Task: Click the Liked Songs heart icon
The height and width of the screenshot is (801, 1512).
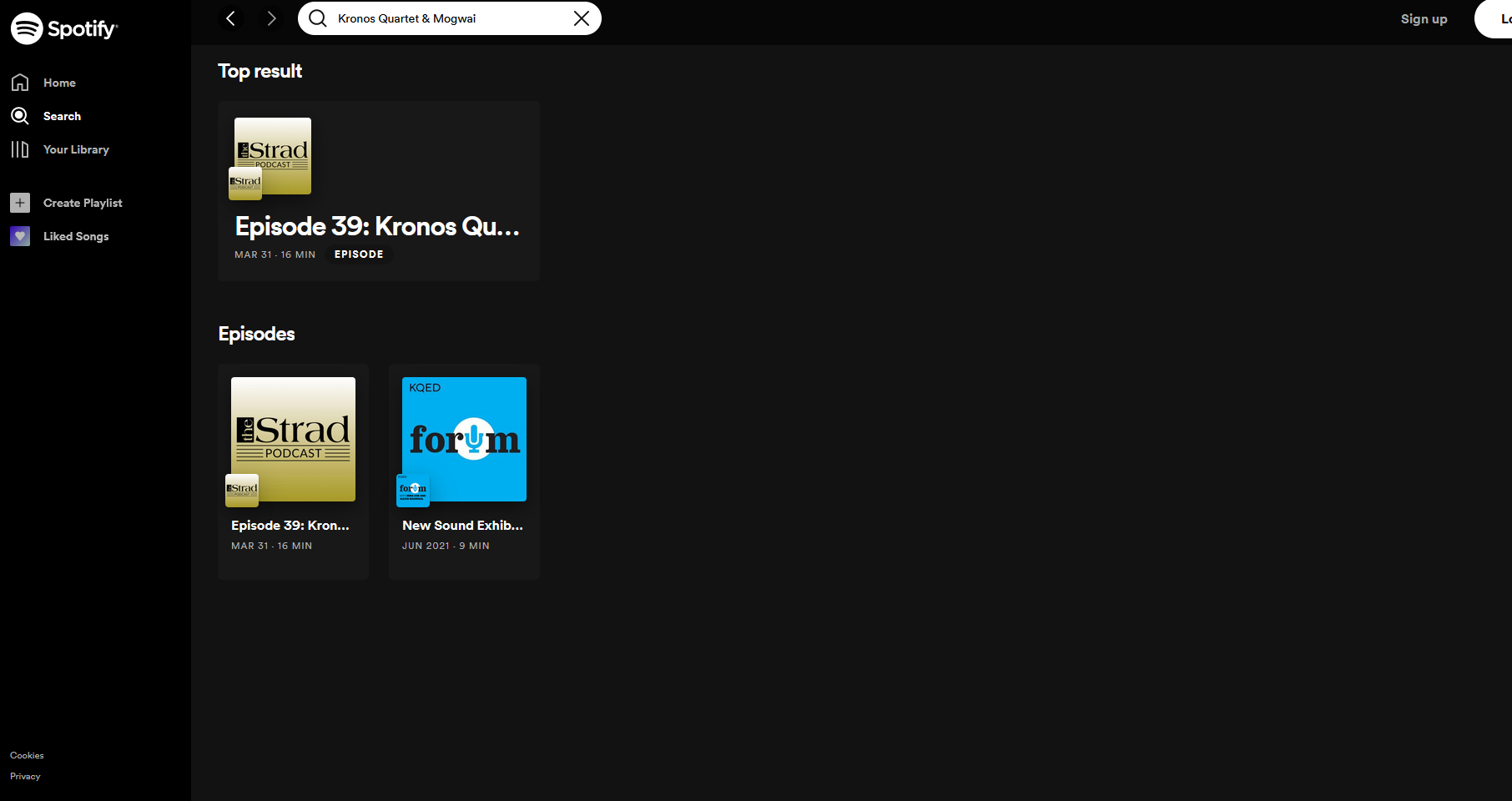Action: click(x=20, y=236)
